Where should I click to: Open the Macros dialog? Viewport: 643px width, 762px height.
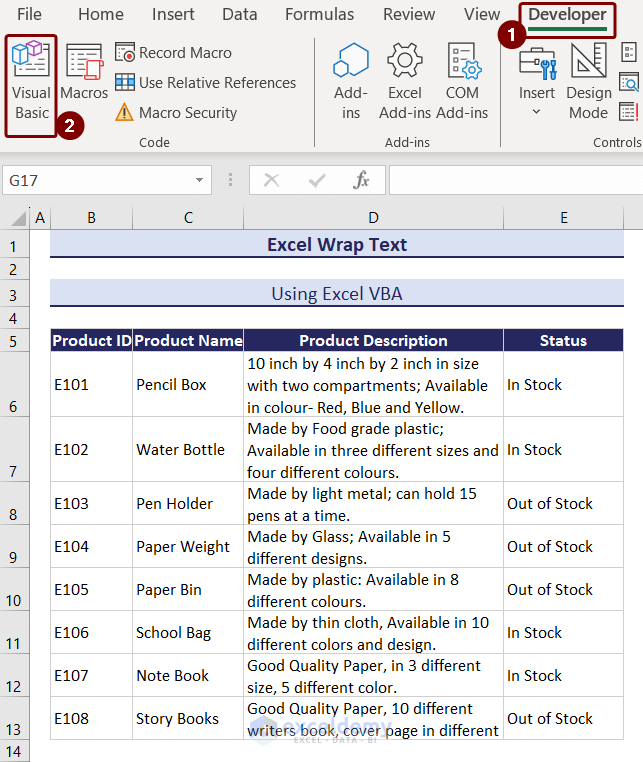[x=84, y=71]
